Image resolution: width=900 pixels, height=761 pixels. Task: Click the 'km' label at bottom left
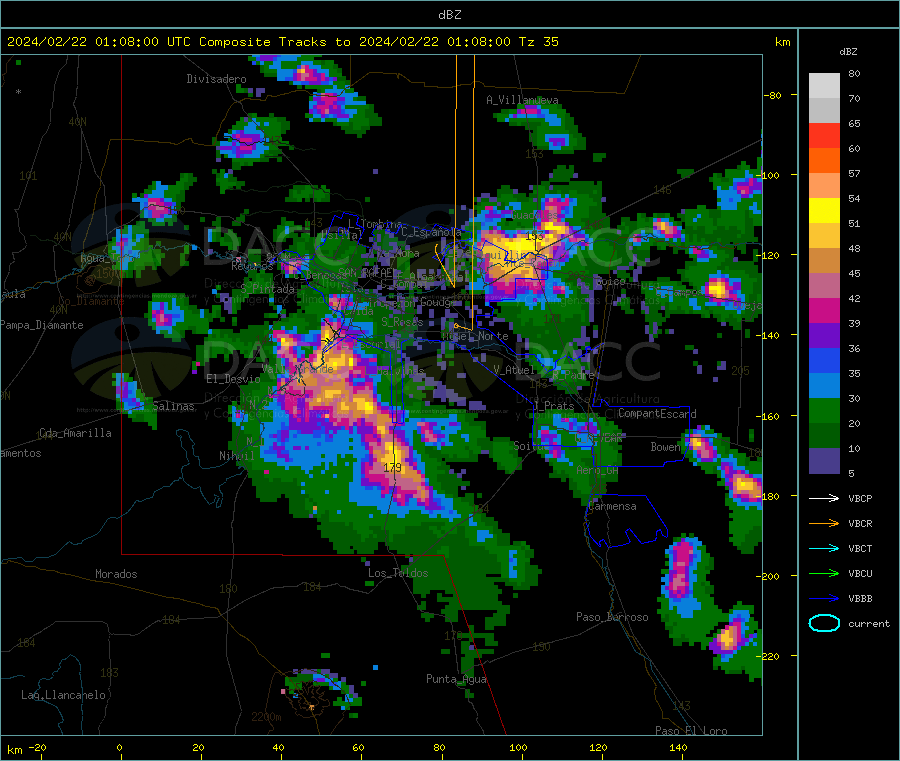click(x=15, y=750)
